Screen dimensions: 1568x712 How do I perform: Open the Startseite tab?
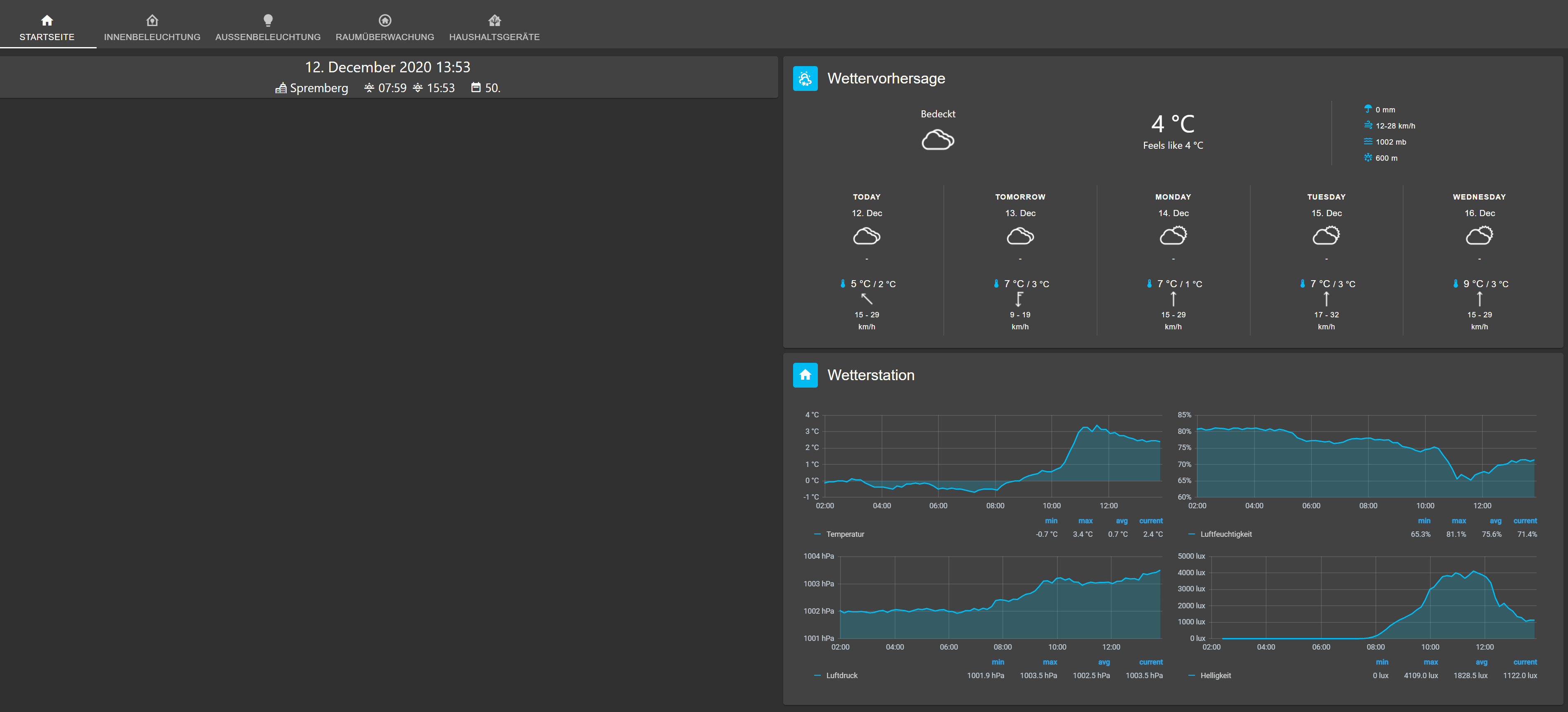[x=47, y=28]
